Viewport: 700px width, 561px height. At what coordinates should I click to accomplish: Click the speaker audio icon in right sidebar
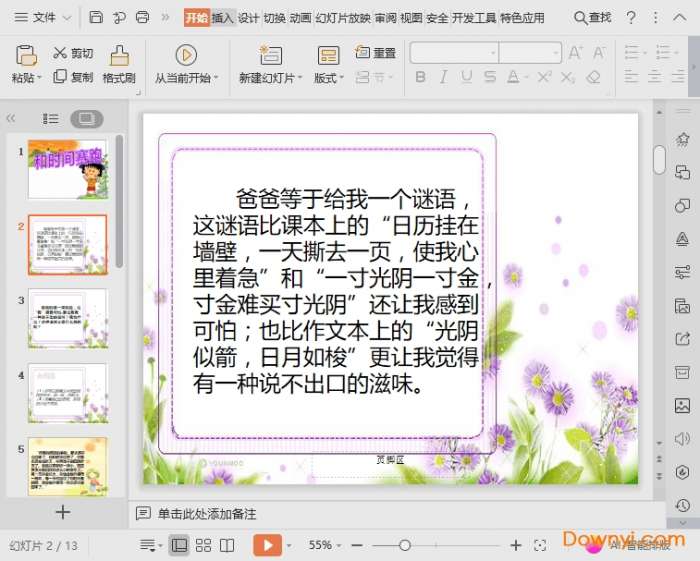(682, 439)
